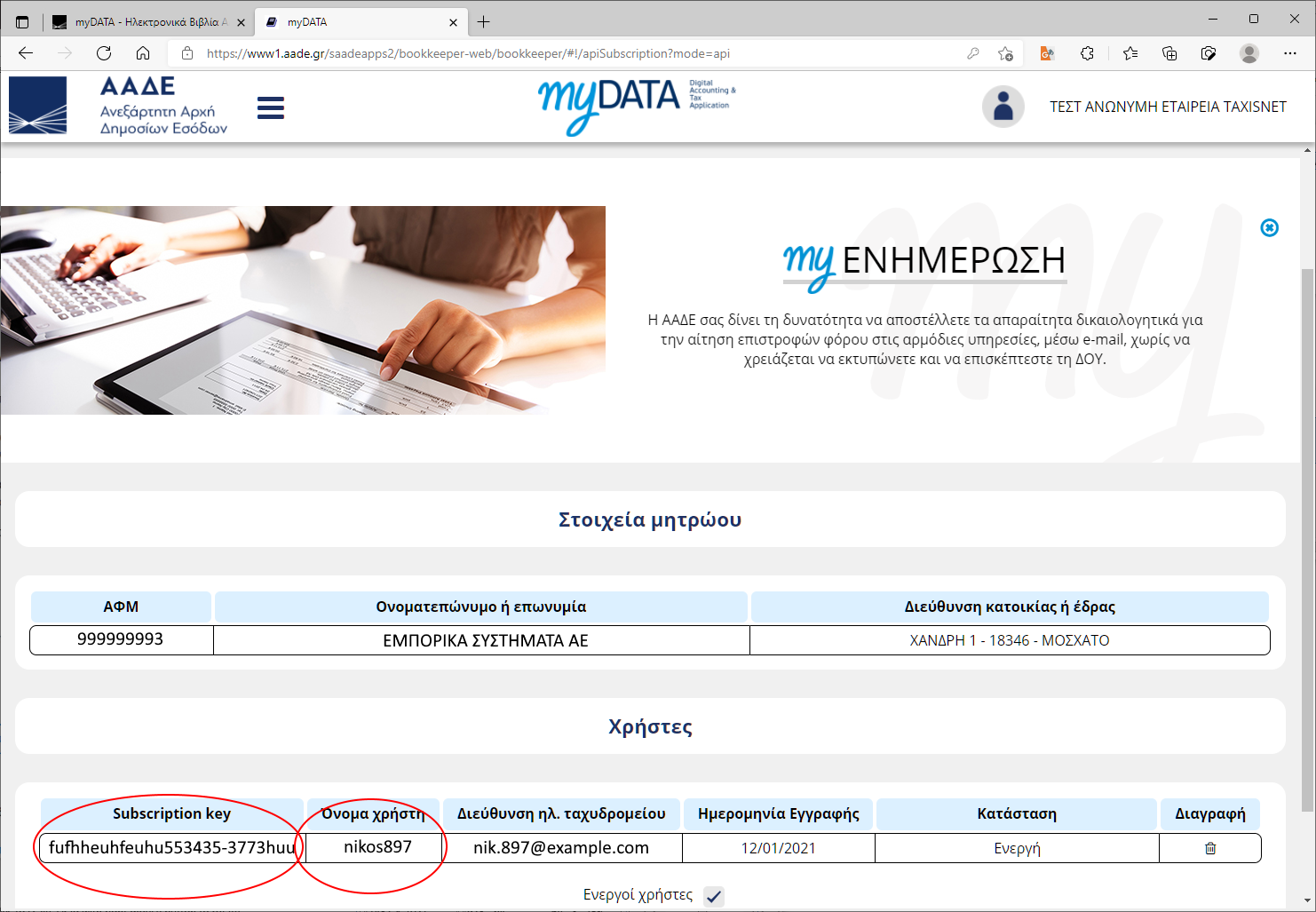Click registration date 12/01/2021
The image size is (1316, 912).
coord(779,848)
